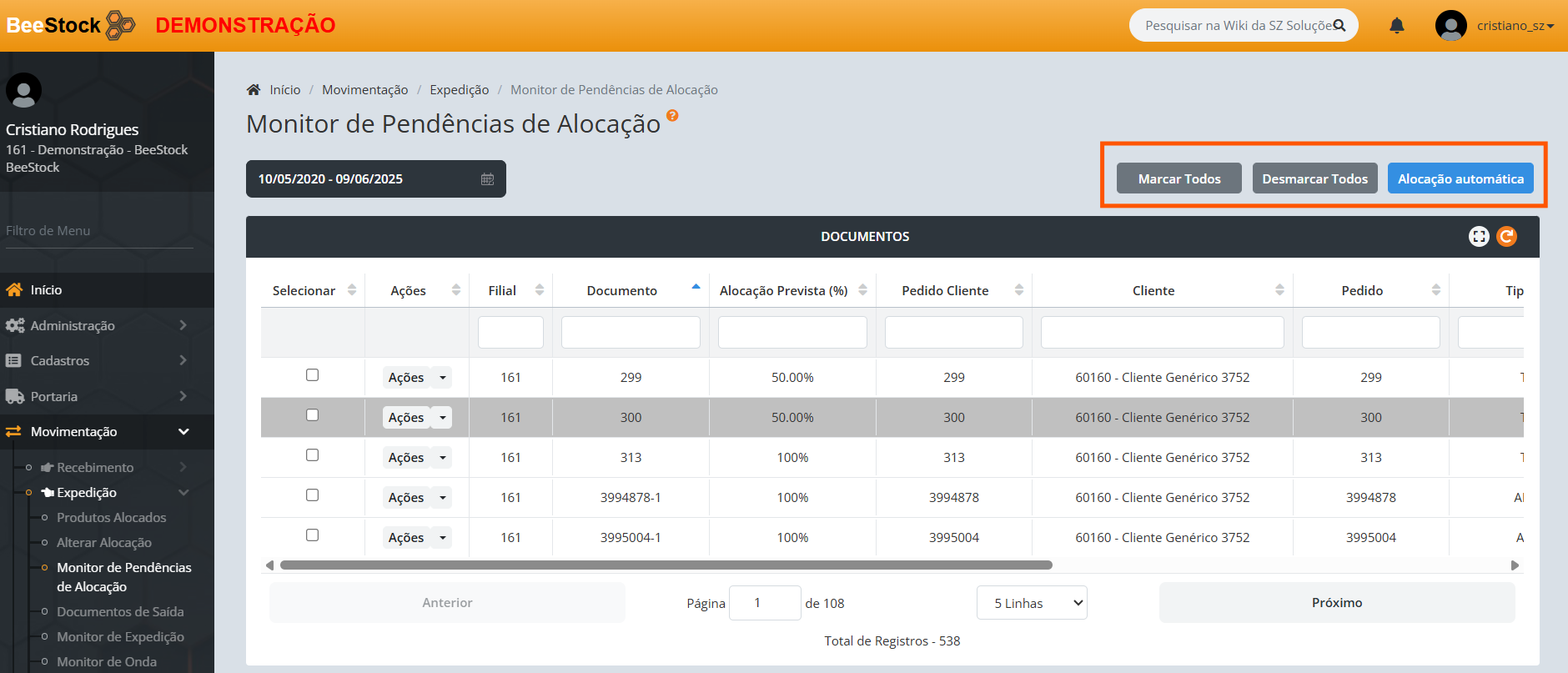The image size is (1568, 673).
Task: Check the checkbox for document 299
Action: (312, 375)
